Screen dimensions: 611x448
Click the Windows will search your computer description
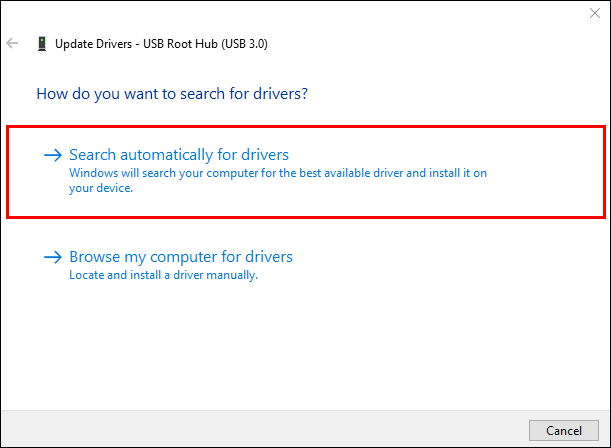click(x=277, y=173)
